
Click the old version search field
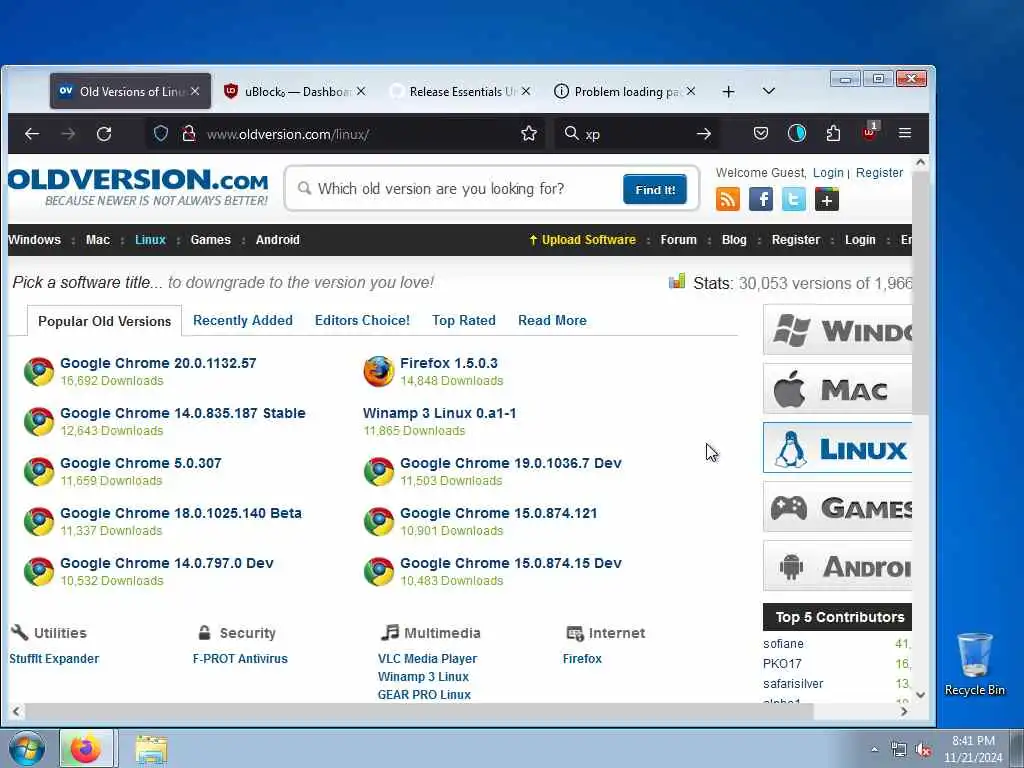457,189
